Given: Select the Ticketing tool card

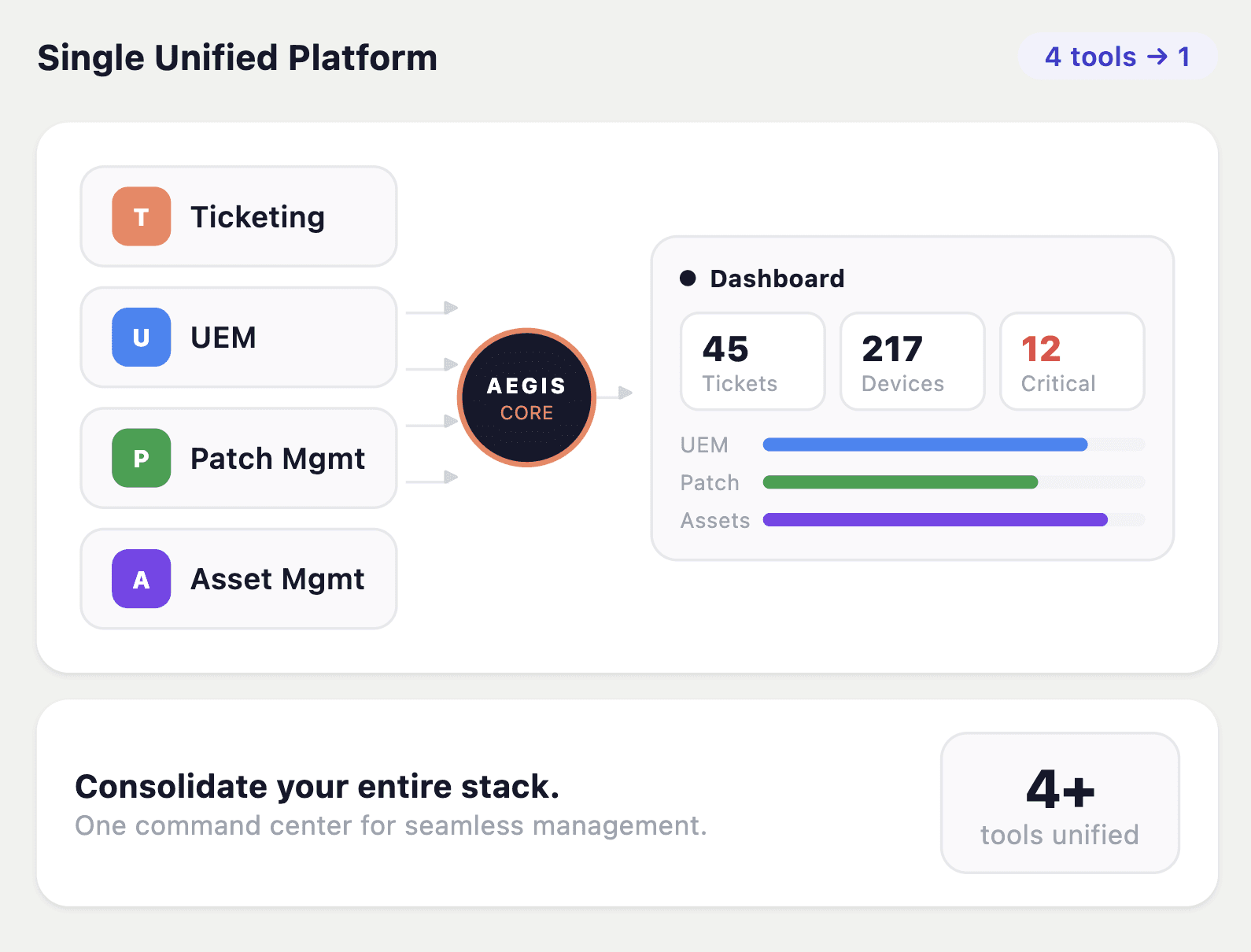Looking at the screenshot, I should pos(238,216).
